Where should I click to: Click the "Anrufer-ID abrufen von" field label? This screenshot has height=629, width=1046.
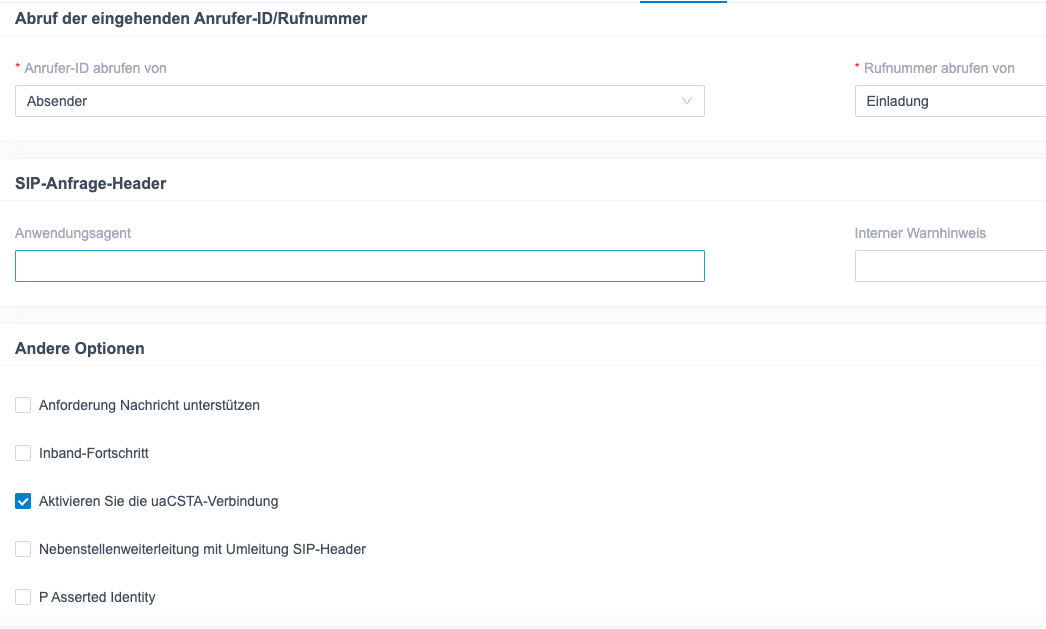click(95, 68)
